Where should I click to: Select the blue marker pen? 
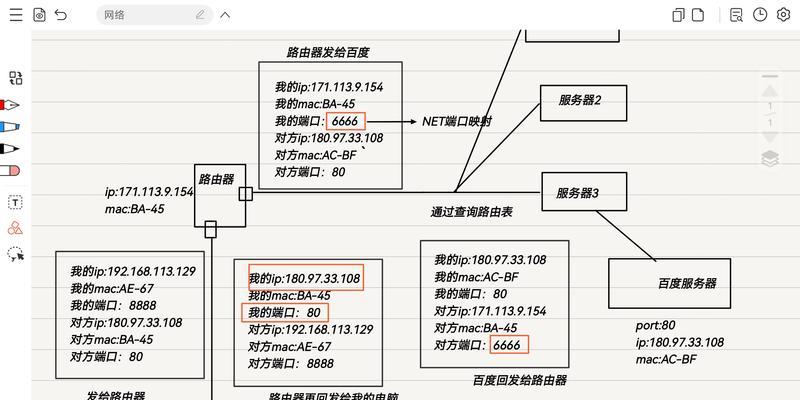[10, 127]
